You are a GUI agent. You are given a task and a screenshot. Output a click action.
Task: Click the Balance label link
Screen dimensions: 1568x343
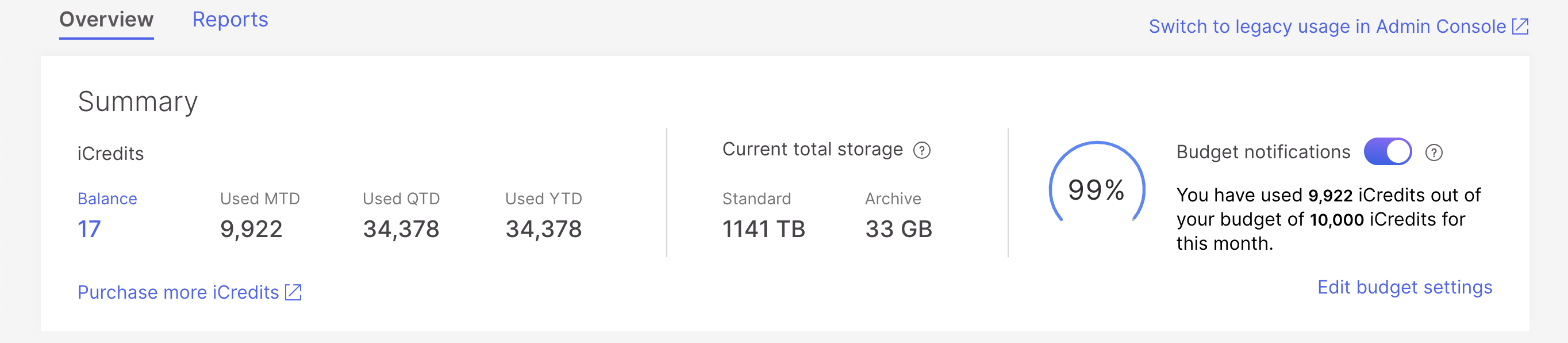107,199
